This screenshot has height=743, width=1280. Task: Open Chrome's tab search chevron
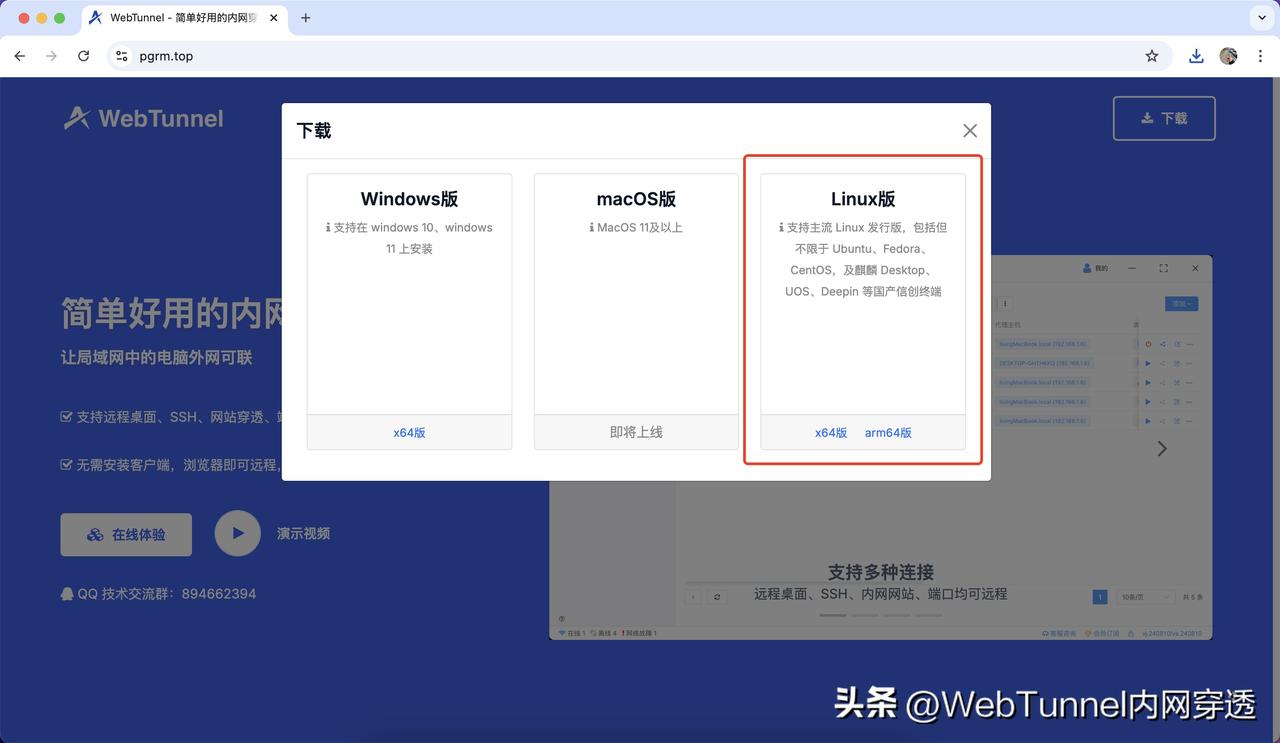point(1261,17)
